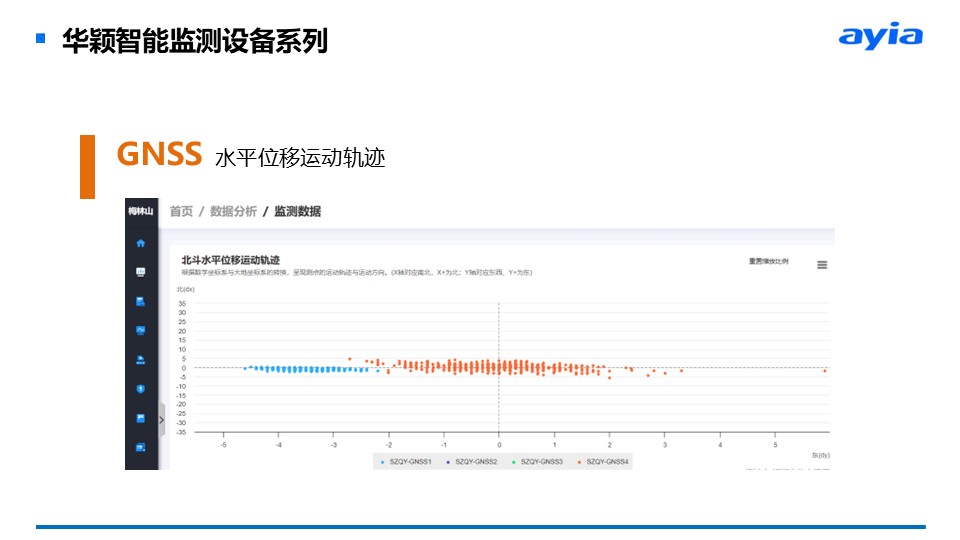Viewport: 960px width, 540px height.
Task: Select the 监测数据 breadcrumb item
Action: point(298,211)
